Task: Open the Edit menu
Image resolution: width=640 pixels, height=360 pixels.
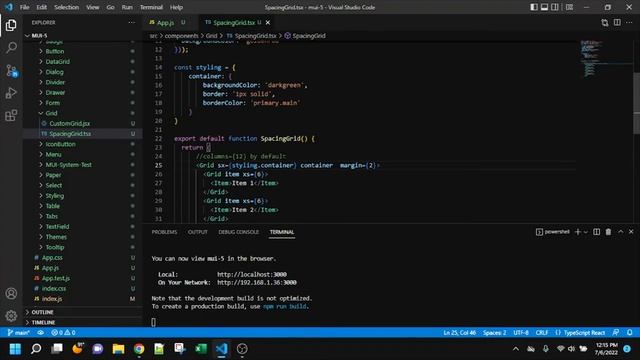Action: (x=41, y=7)
